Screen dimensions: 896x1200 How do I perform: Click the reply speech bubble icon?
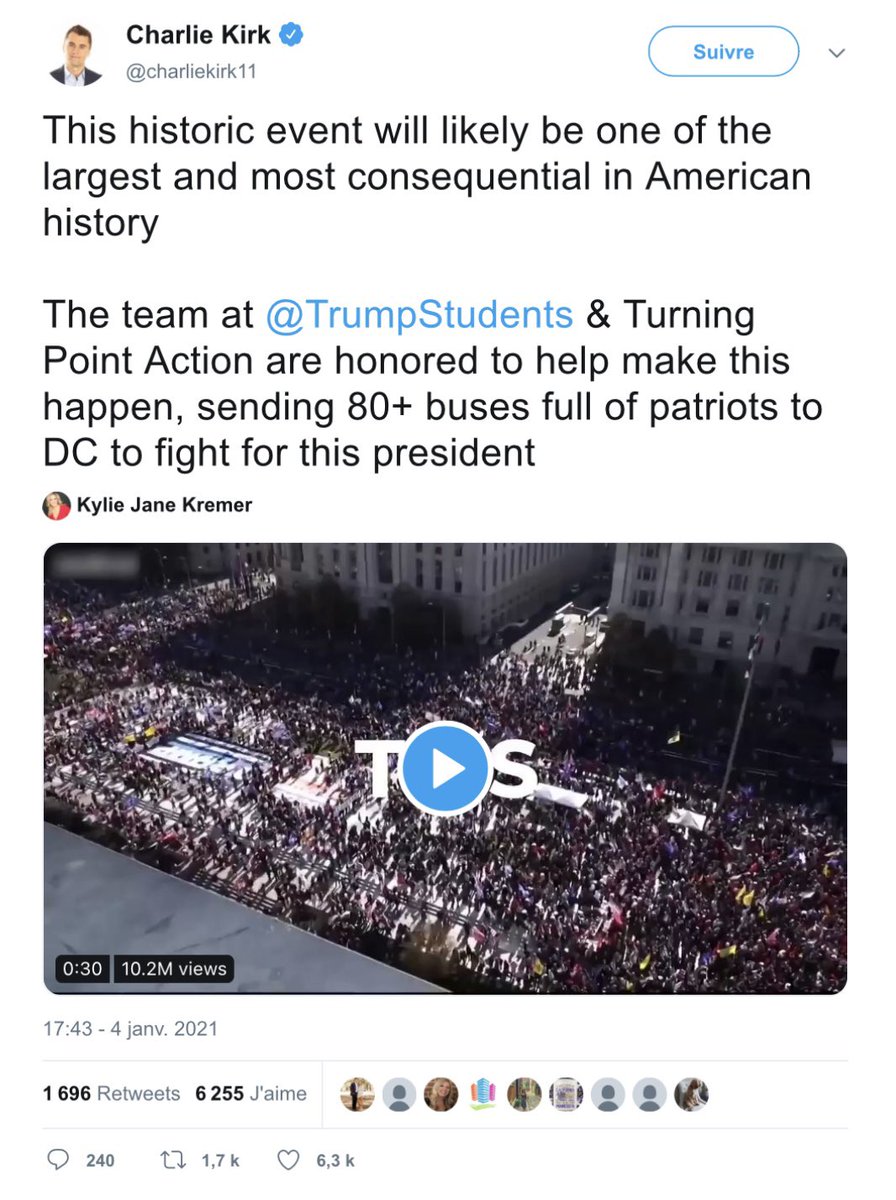[60, 1160]
